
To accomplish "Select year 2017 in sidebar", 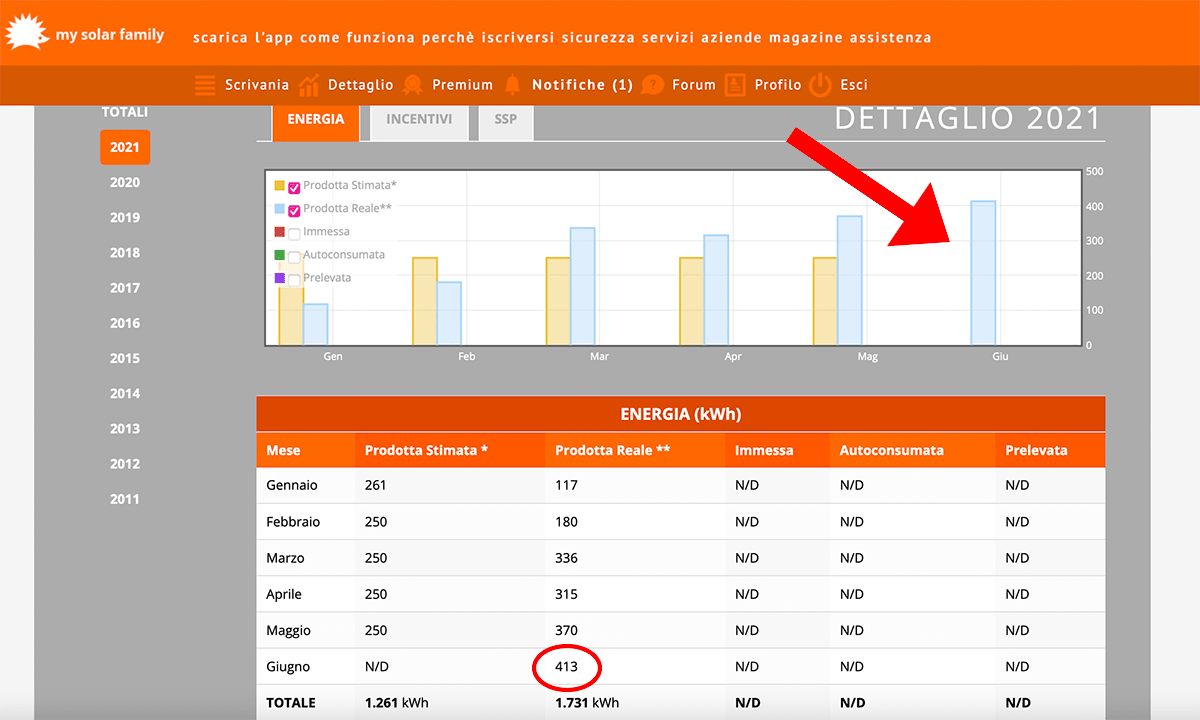I will pyautogui.click(x=125, y=288).
